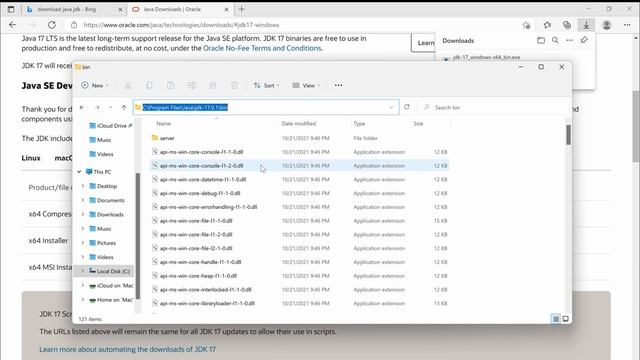Click Explorer Back arrow
This screenshot has width=640, height=360.
82,107
